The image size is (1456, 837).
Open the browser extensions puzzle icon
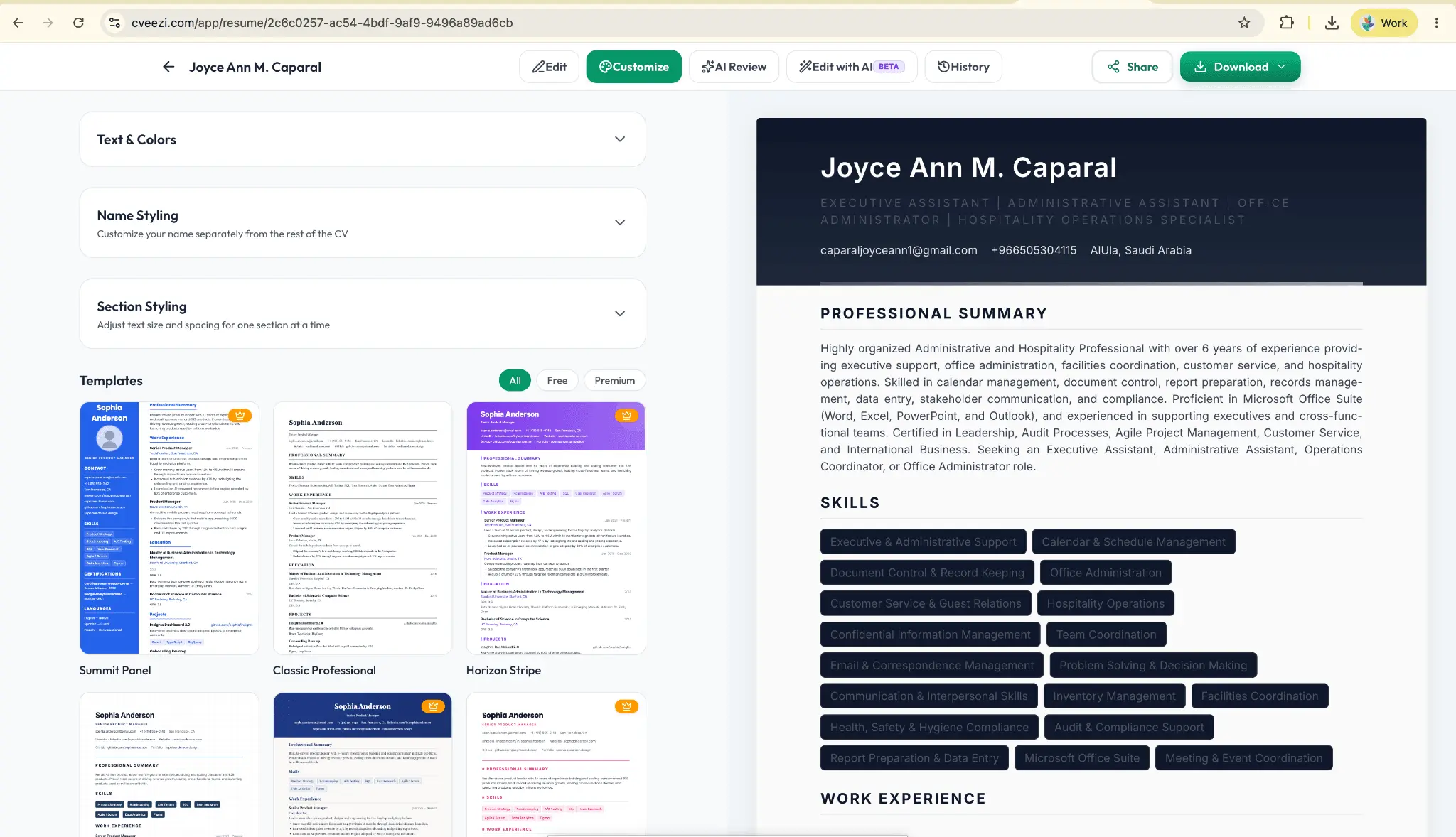[x=1286, y=23]
